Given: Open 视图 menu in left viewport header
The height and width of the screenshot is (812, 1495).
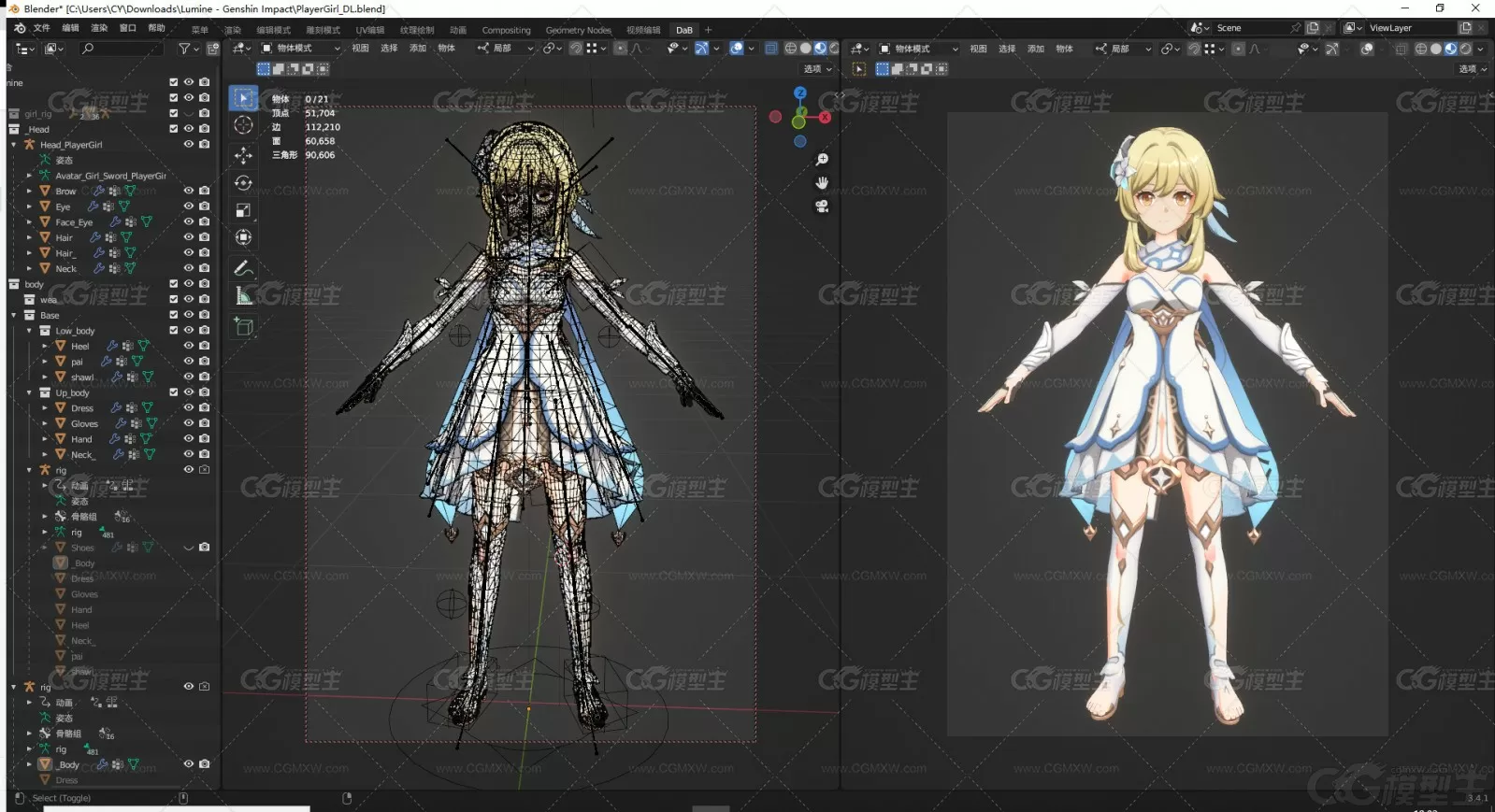Looking at the screenshot, I should click(360, 49).
